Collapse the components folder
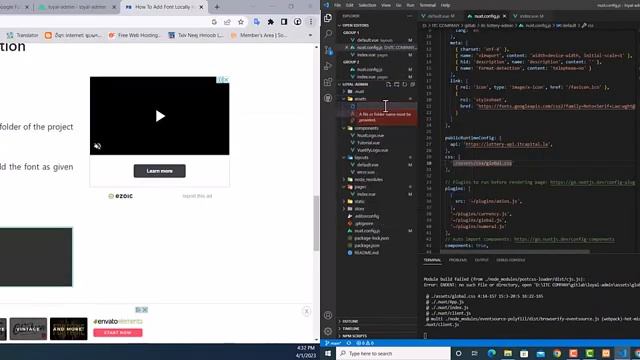Screen dimensions: 640x360 pos(366,128)
